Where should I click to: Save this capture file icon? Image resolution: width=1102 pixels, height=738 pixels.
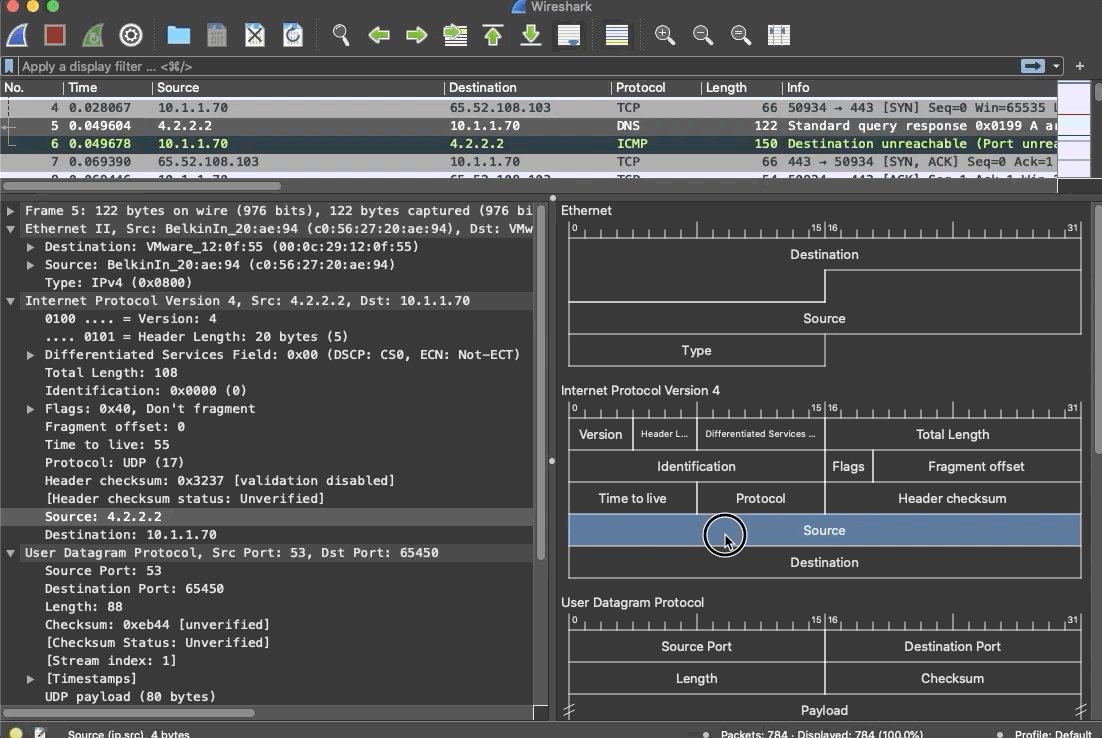216,34
